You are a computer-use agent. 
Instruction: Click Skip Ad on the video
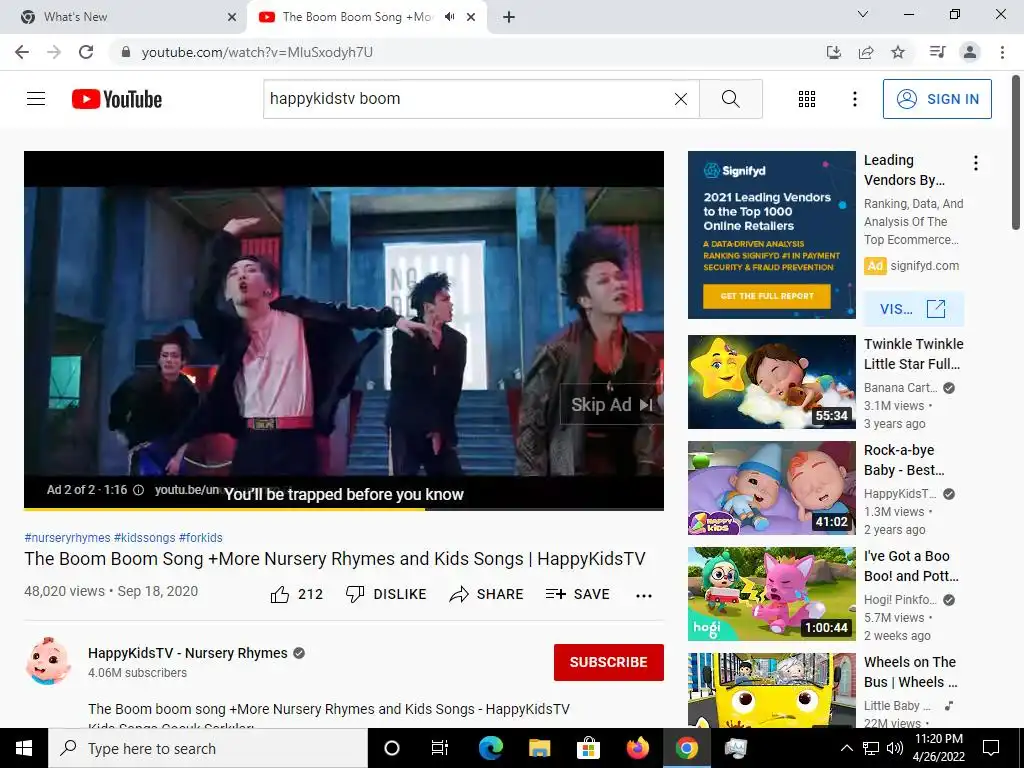[x=611, y=405]
